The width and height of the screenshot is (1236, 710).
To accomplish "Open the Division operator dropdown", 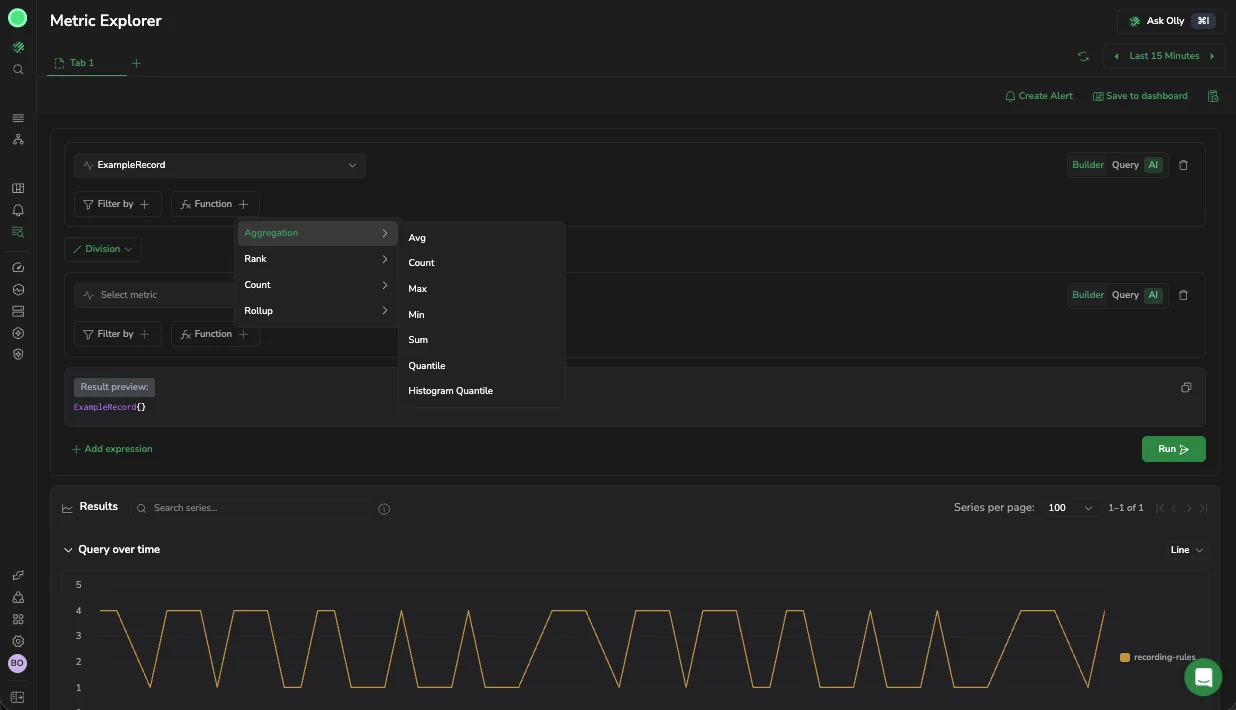I will pyautogui.click(x=103, y=249).
